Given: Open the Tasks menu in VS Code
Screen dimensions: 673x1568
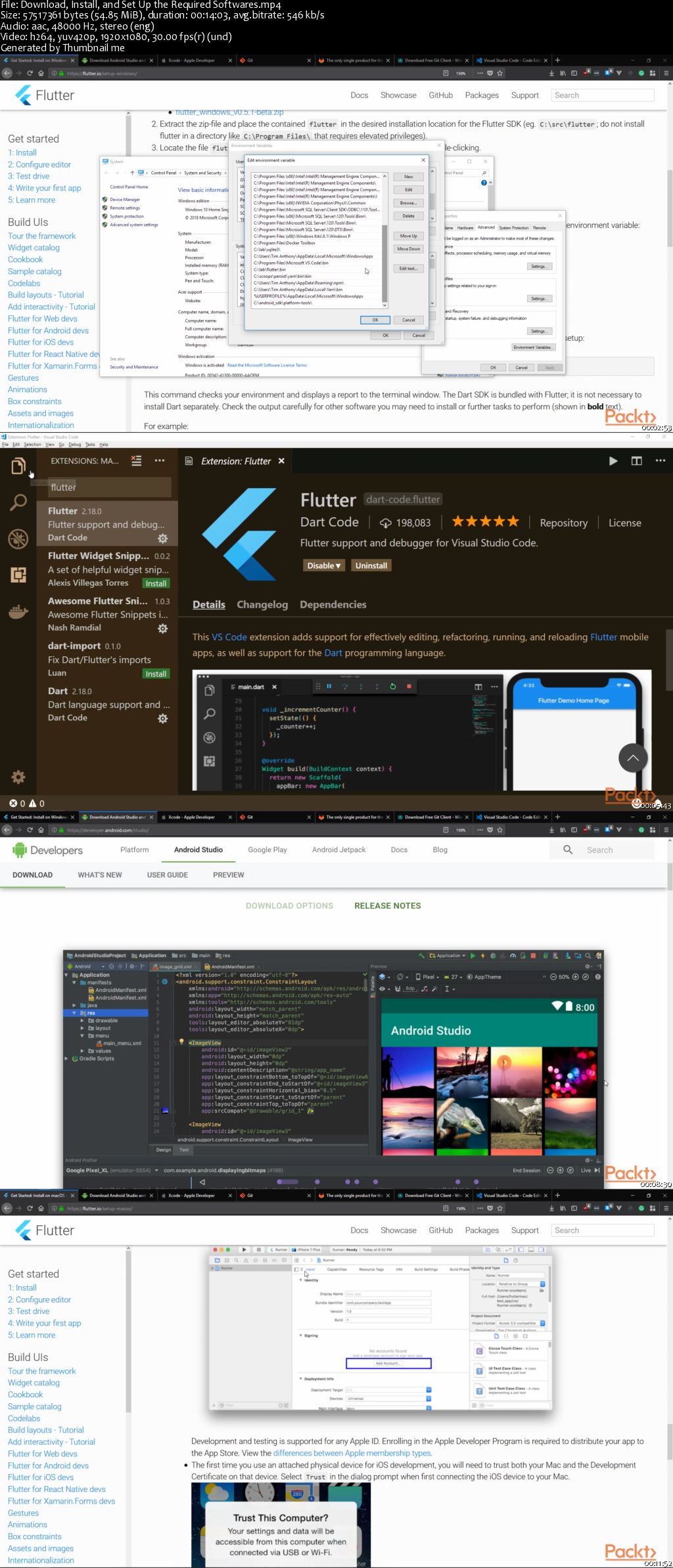Looking at the screenshot, I should click(90, 445).
